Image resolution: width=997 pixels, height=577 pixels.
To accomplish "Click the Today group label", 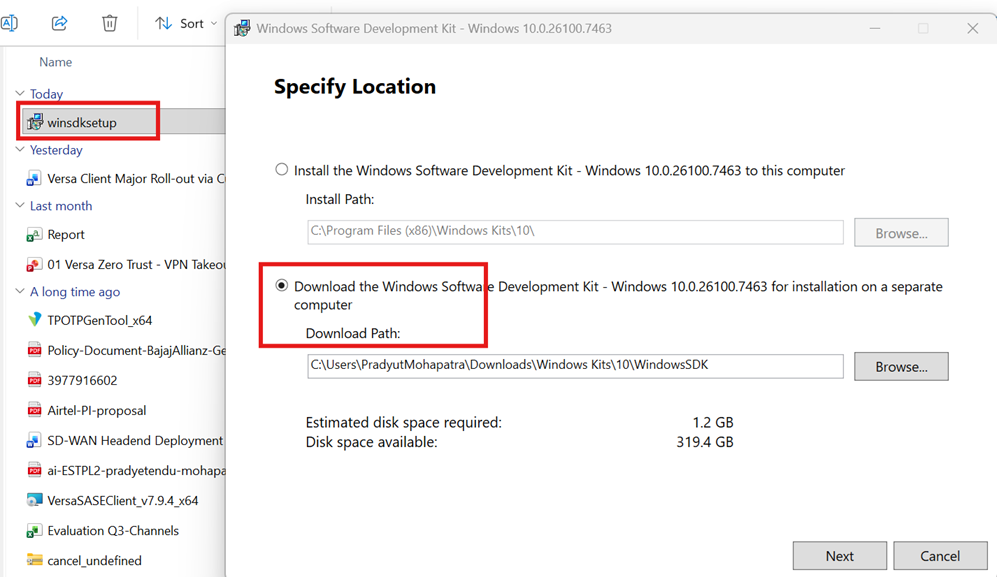I will pos(46,94).
